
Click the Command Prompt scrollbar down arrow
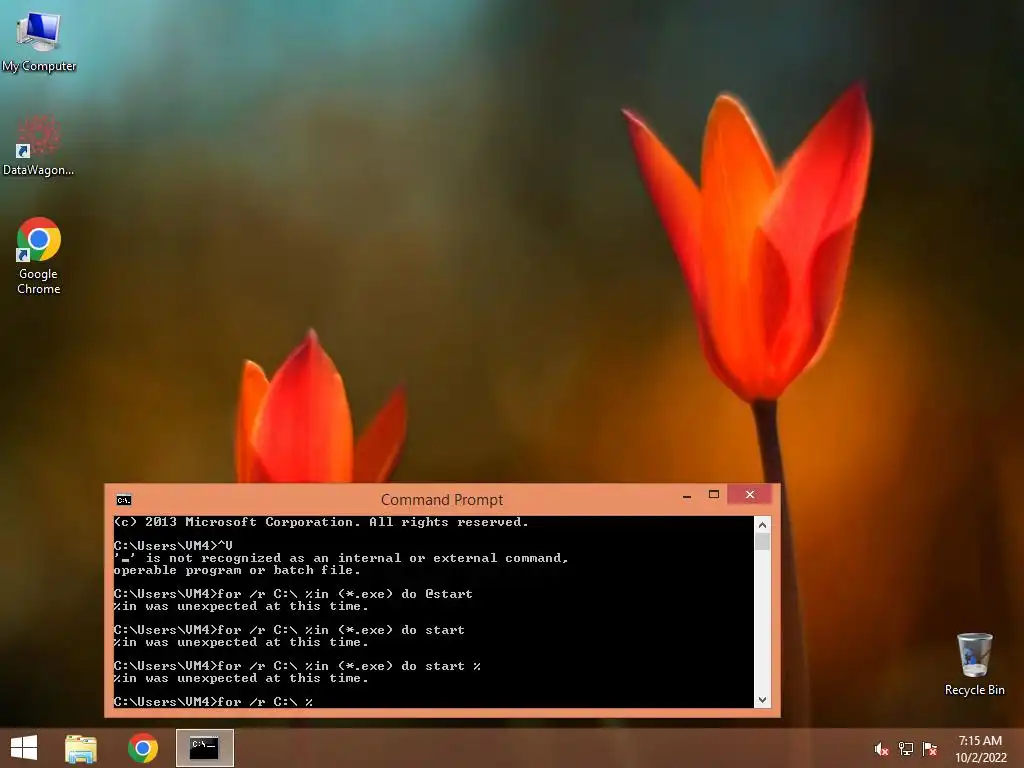[x=762, y=699]
